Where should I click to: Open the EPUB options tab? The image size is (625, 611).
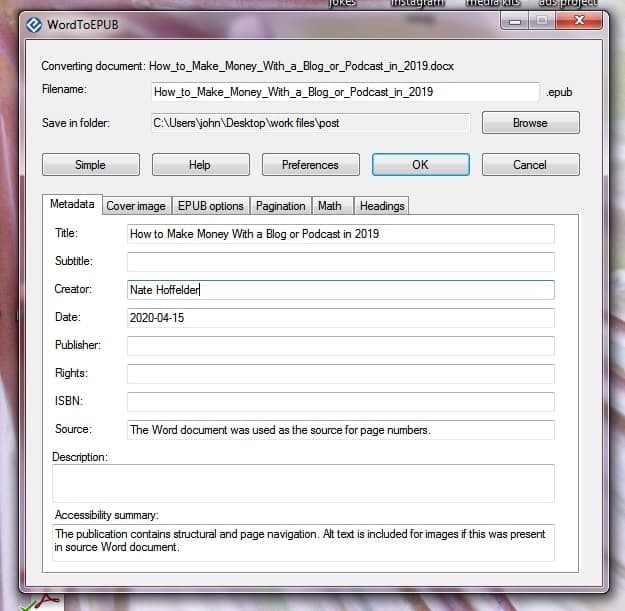[210, 206]
